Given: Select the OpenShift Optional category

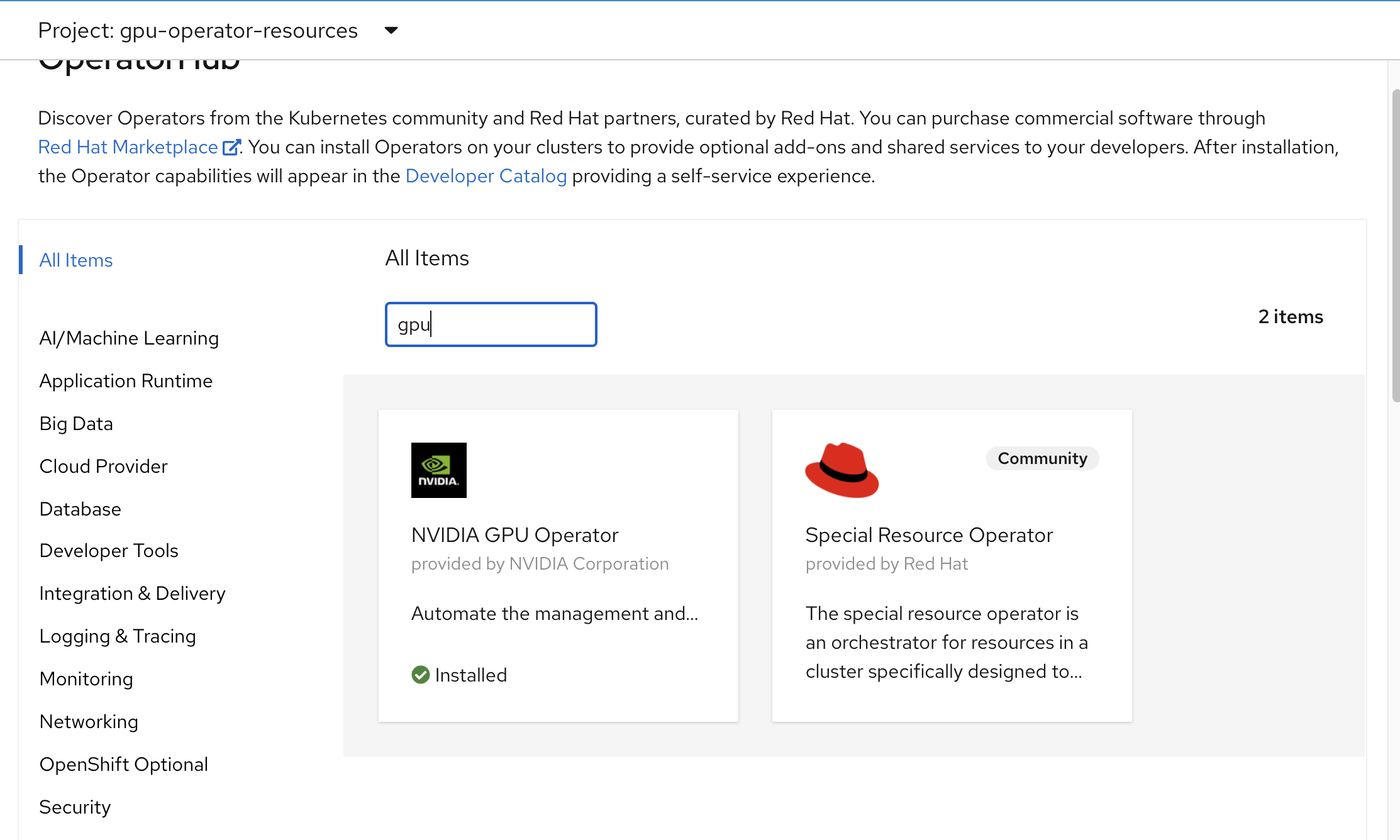Looking at the screenshot, I should click(x=123, y=765).
